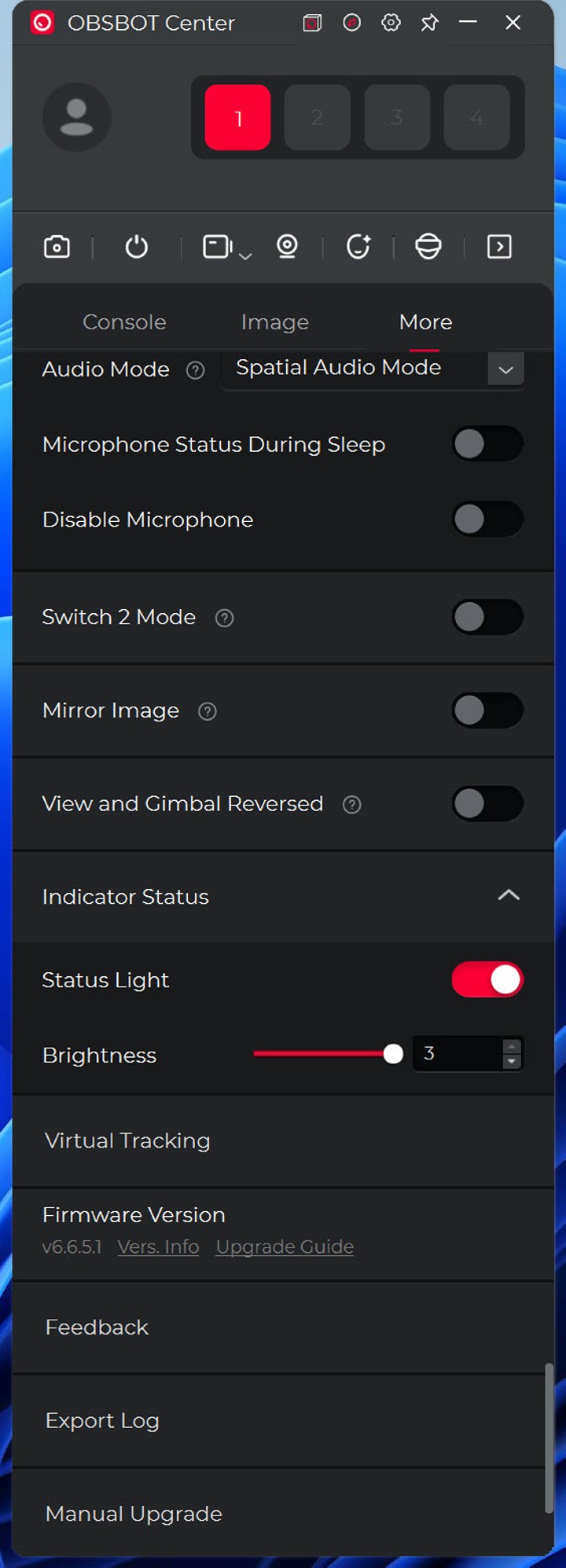Click the Brightness slider handle
The height and width of the screenshot is (1568, 566).
393,1054
